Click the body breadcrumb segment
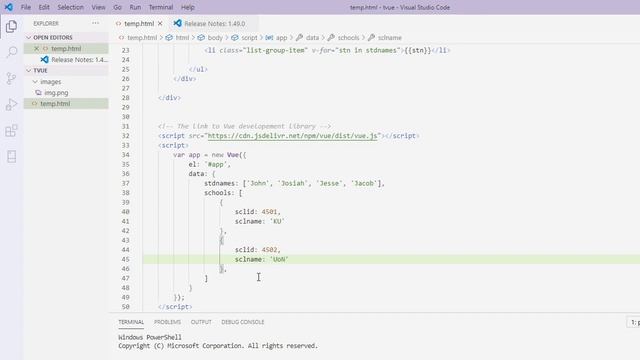640x360 pixels. coord(215,38)
